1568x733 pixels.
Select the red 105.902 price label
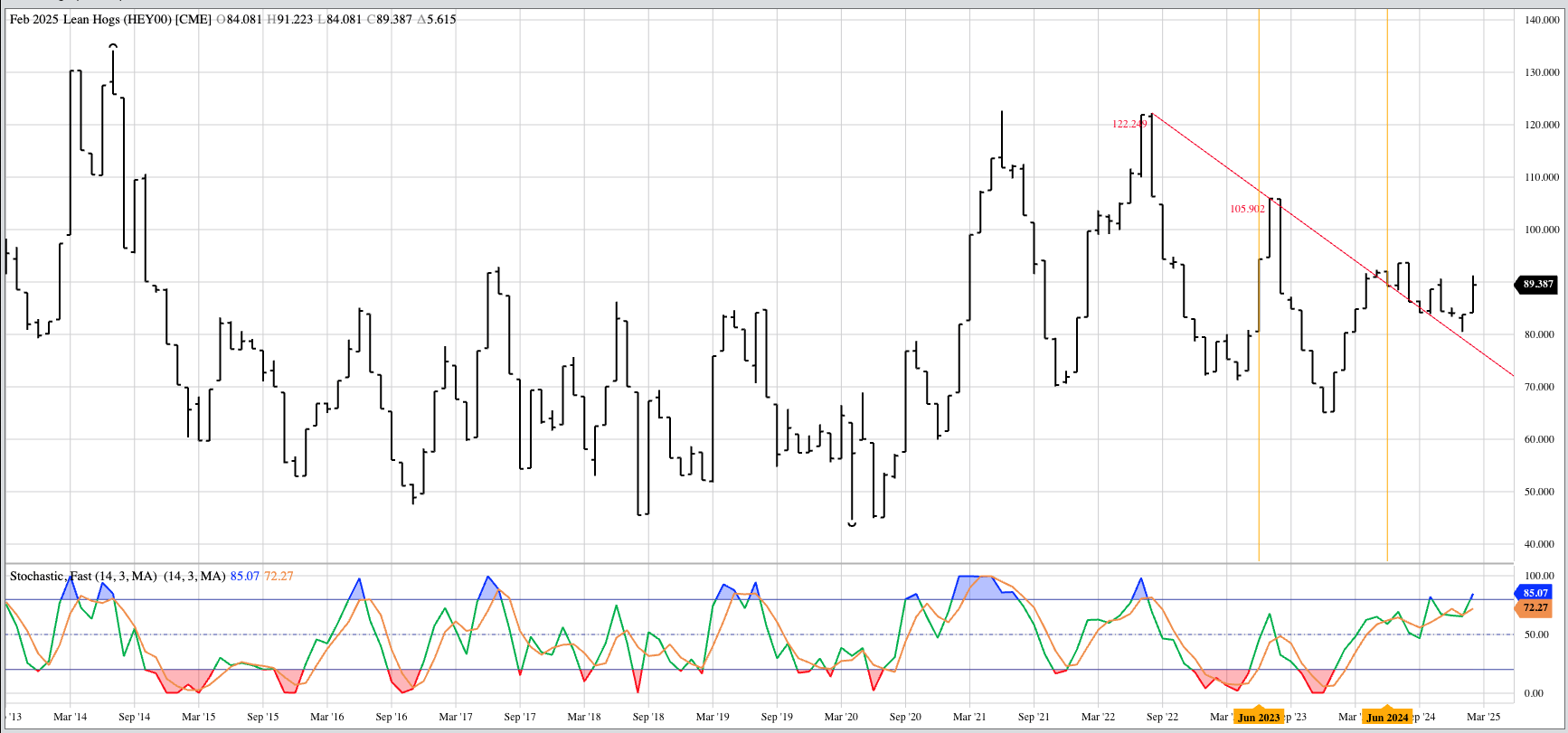click(x=1247, y=209)
